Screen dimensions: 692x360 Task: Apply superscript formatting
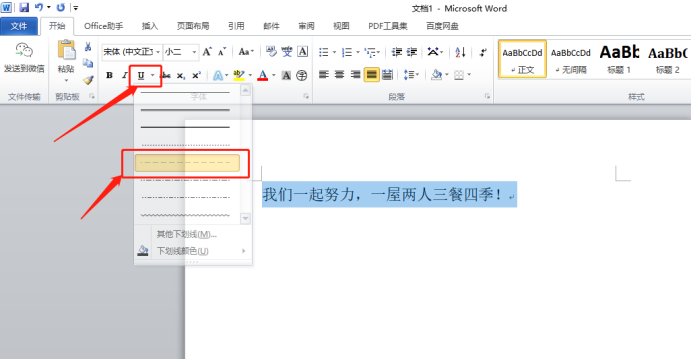click(x=196, y=75)
